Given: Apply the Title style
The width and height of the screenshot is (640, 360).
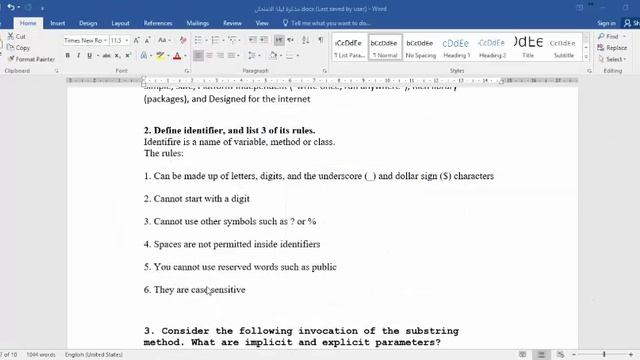Looking at the screenshot, I should coord(528,47).
